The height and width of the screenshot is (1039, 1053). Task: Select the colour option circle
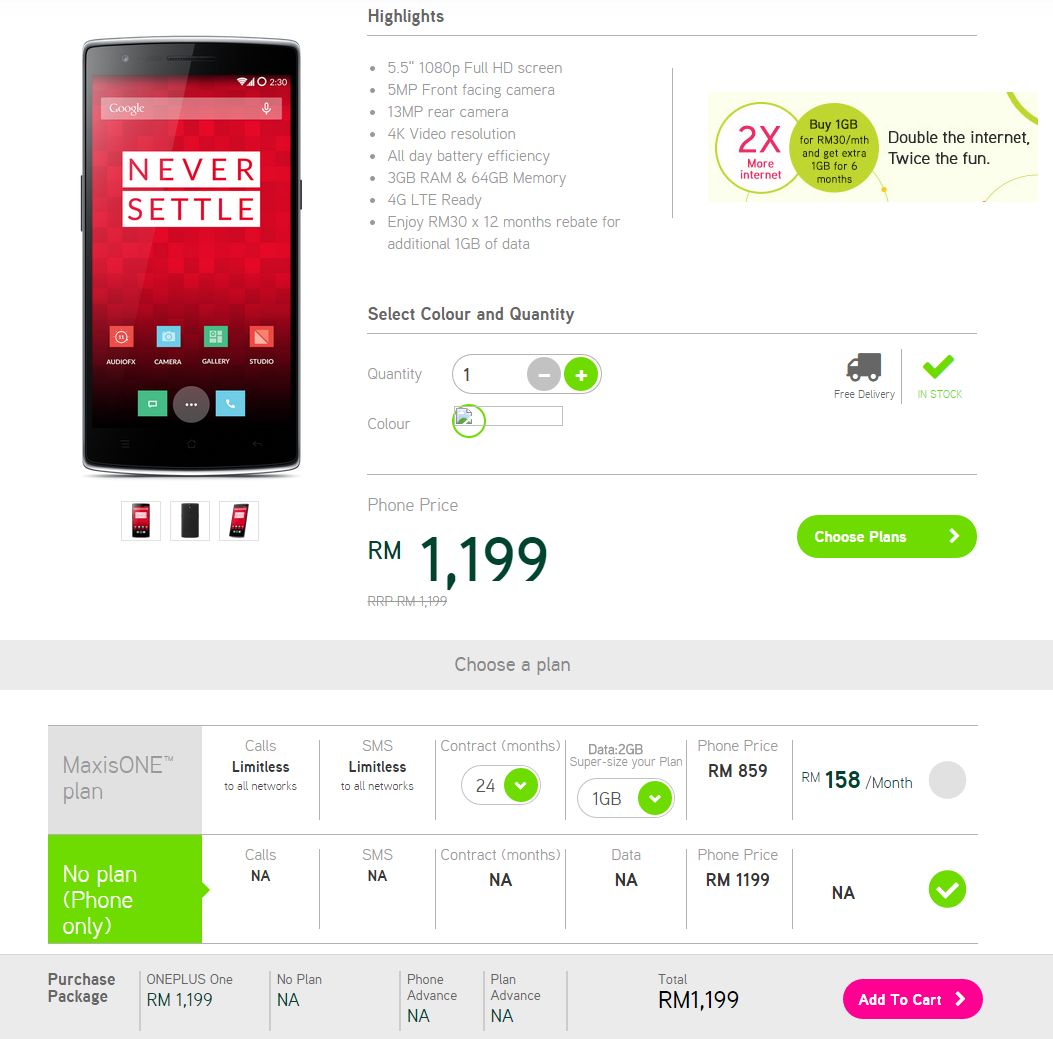coord(469,421)
